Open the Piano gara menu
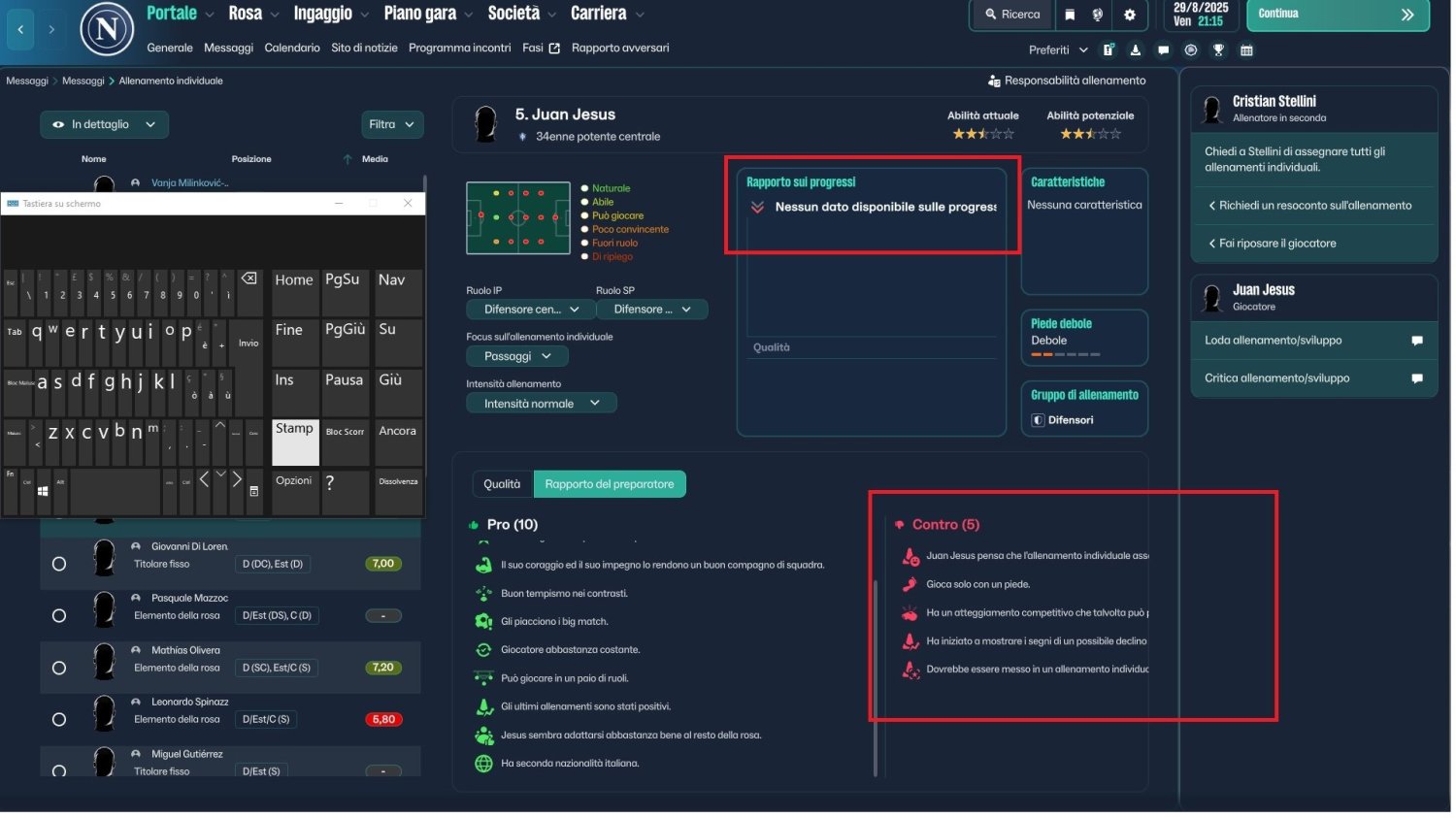 pos(429,14)
